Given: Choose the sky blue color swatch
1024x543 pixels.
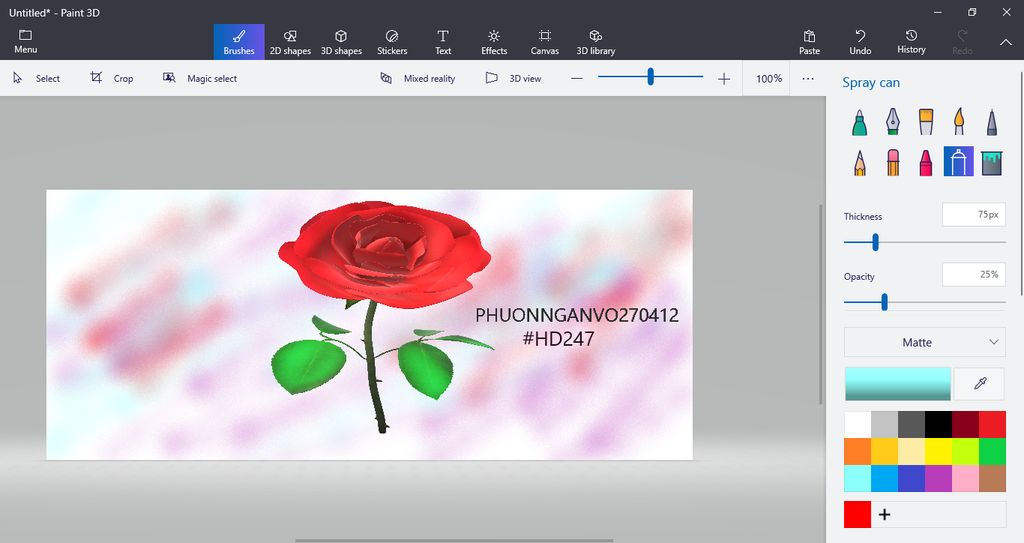Looking at the screenshot, I should click(884, 478).
